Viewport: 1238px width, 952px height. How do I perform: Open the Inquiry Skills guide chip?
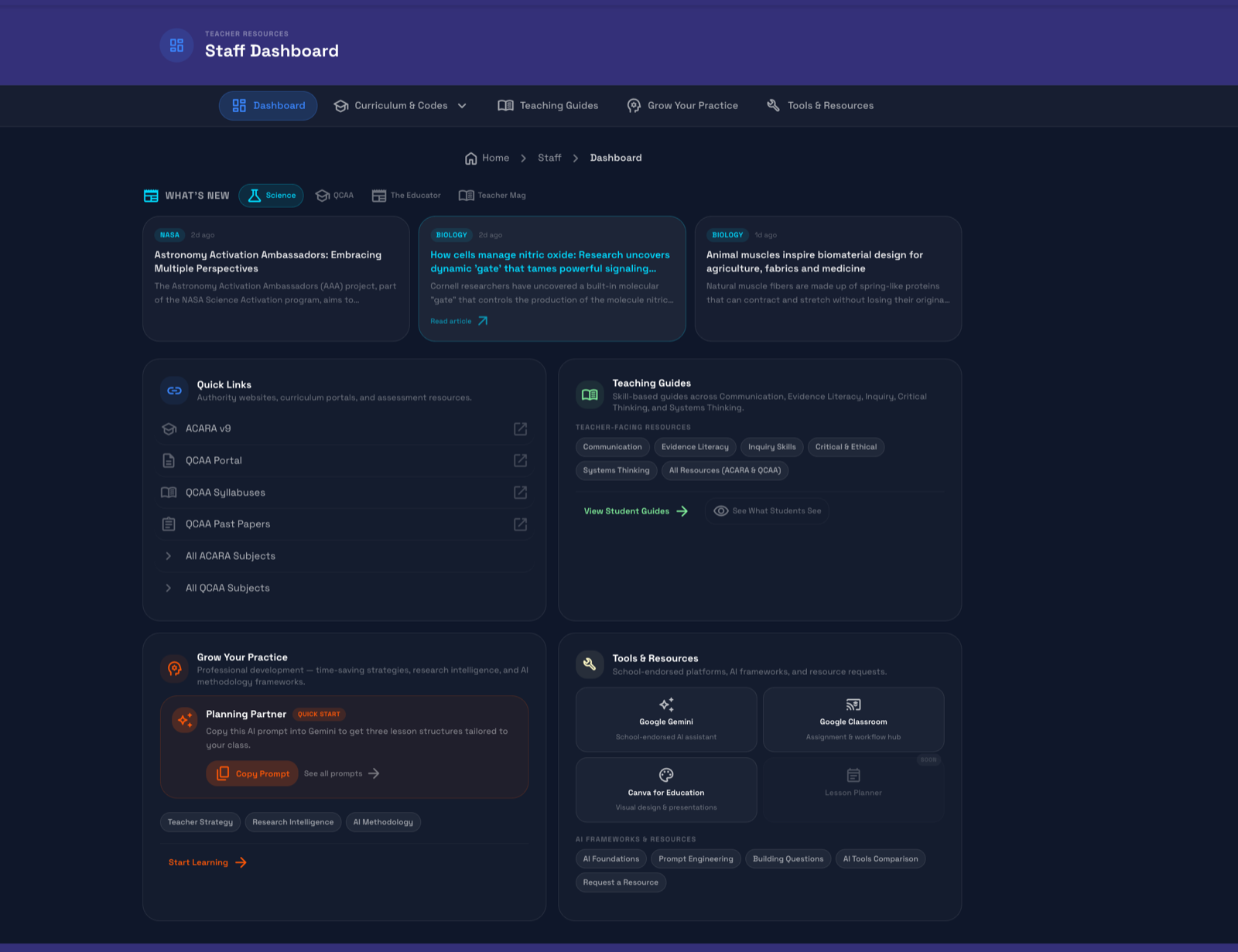[x=771, y=447]
